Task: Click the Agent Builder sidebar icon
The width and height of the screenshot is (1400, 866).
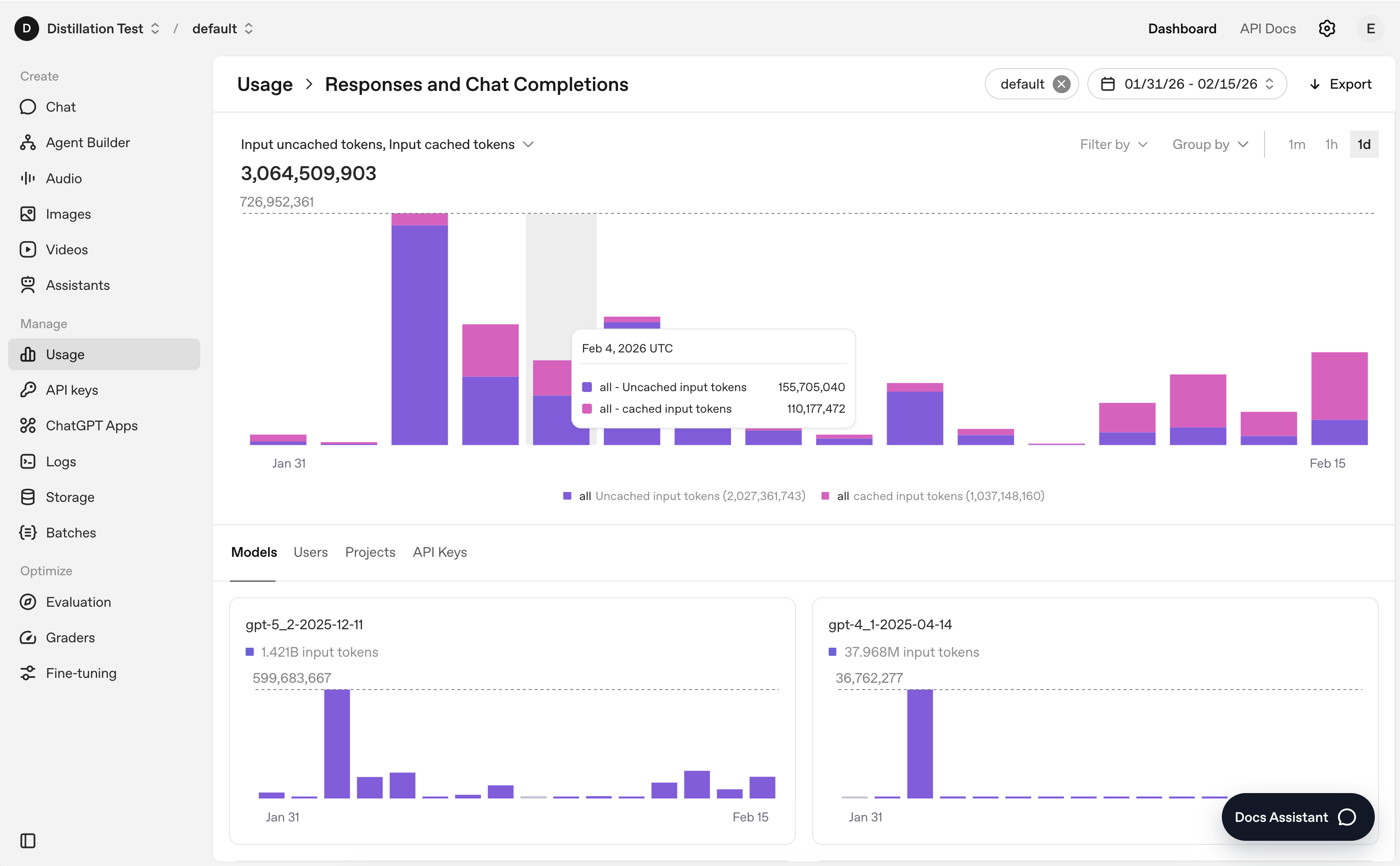Action: click(27, 143)
